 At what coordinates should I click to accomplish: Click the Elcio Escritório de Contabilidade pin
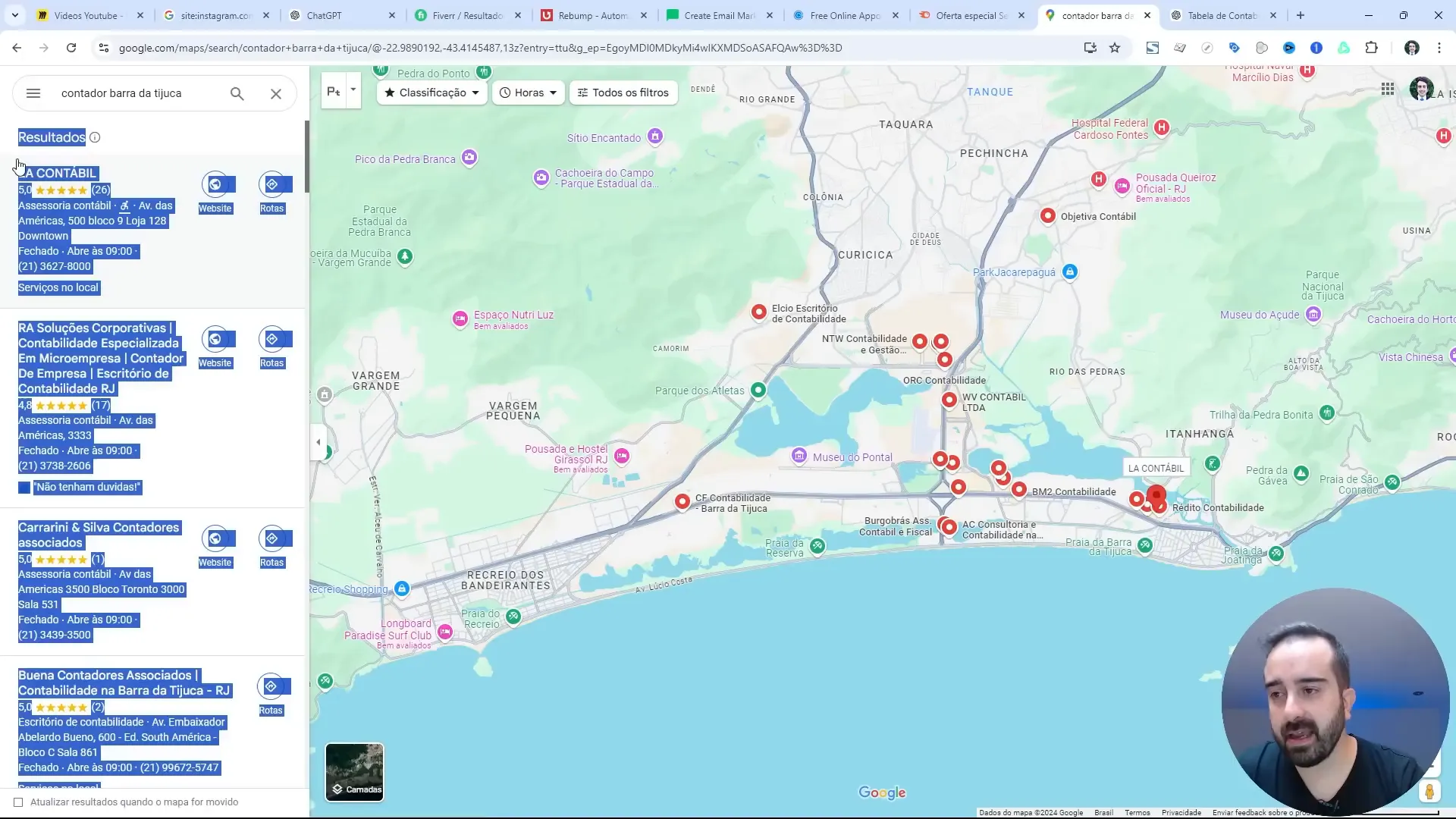tap(759, 312)
